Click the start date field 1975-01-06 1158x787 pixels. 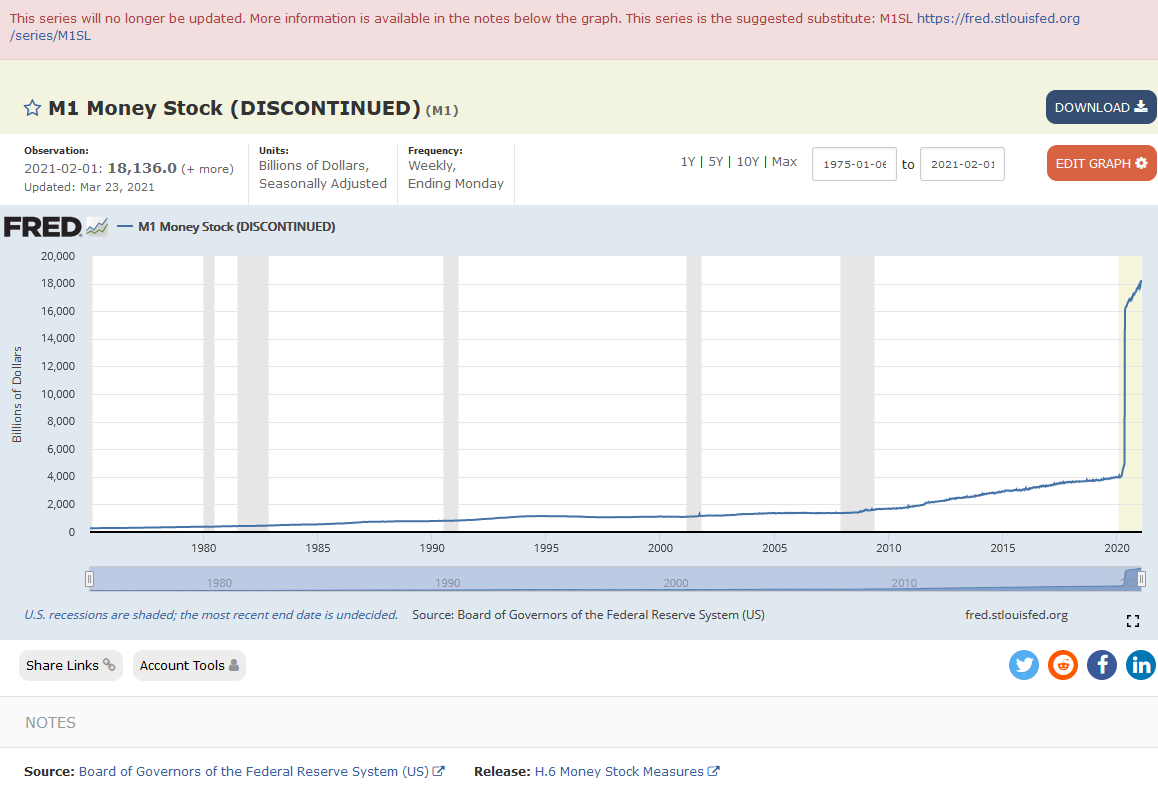[x=854, y=164]
